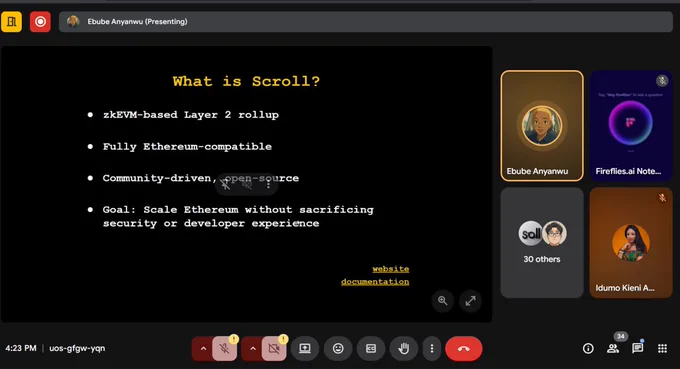Expand video settings arrow beside camera
The width and height of the screenshot is (680, 369).
252,349
